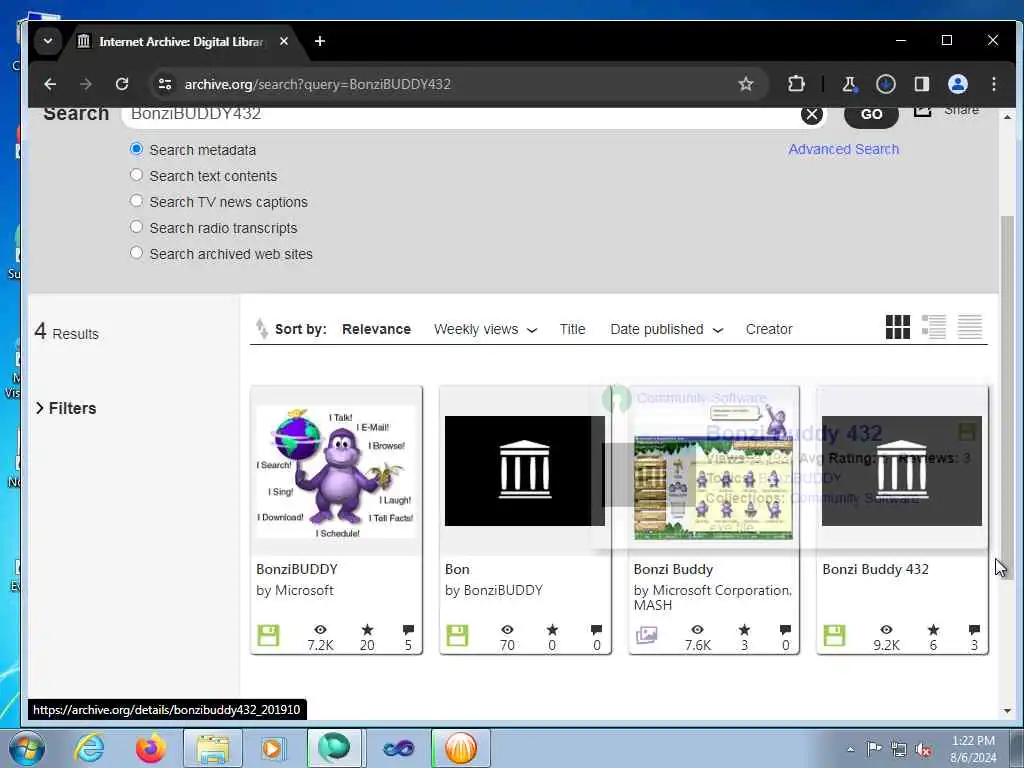
Task: Click the browser forward arrow
Action: [x=86, y=84]
